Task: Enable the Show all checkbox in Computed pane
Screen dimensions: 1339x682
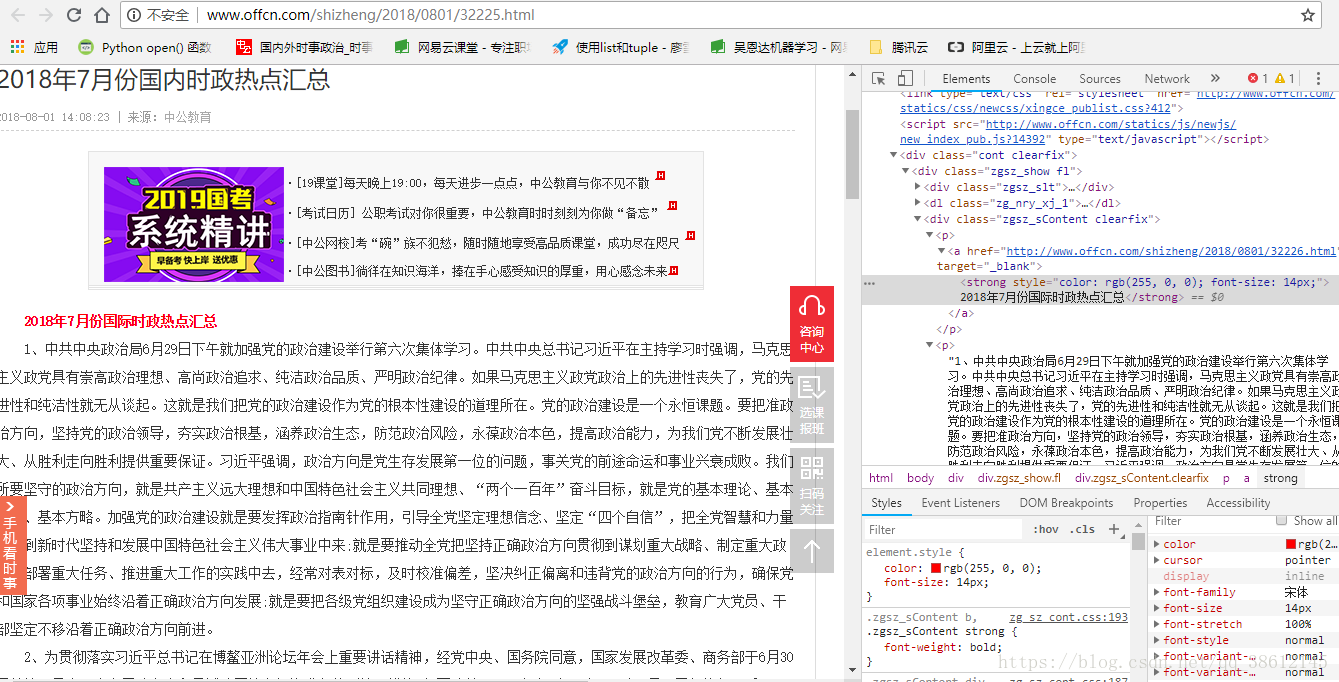Action: [1281, 520]
